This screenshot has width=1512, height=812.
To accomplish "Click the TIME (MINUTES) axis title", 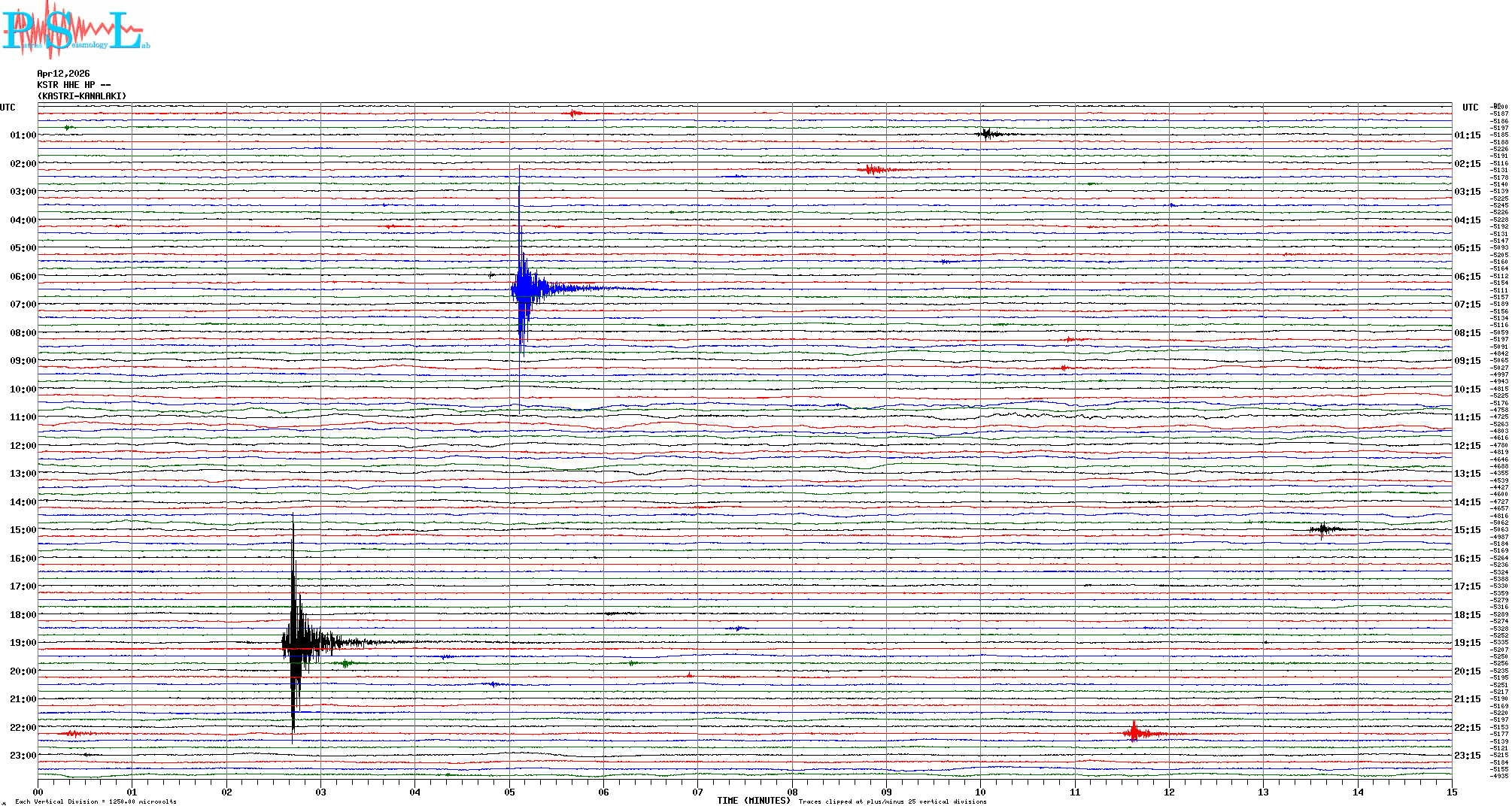I will click(753, 801).
